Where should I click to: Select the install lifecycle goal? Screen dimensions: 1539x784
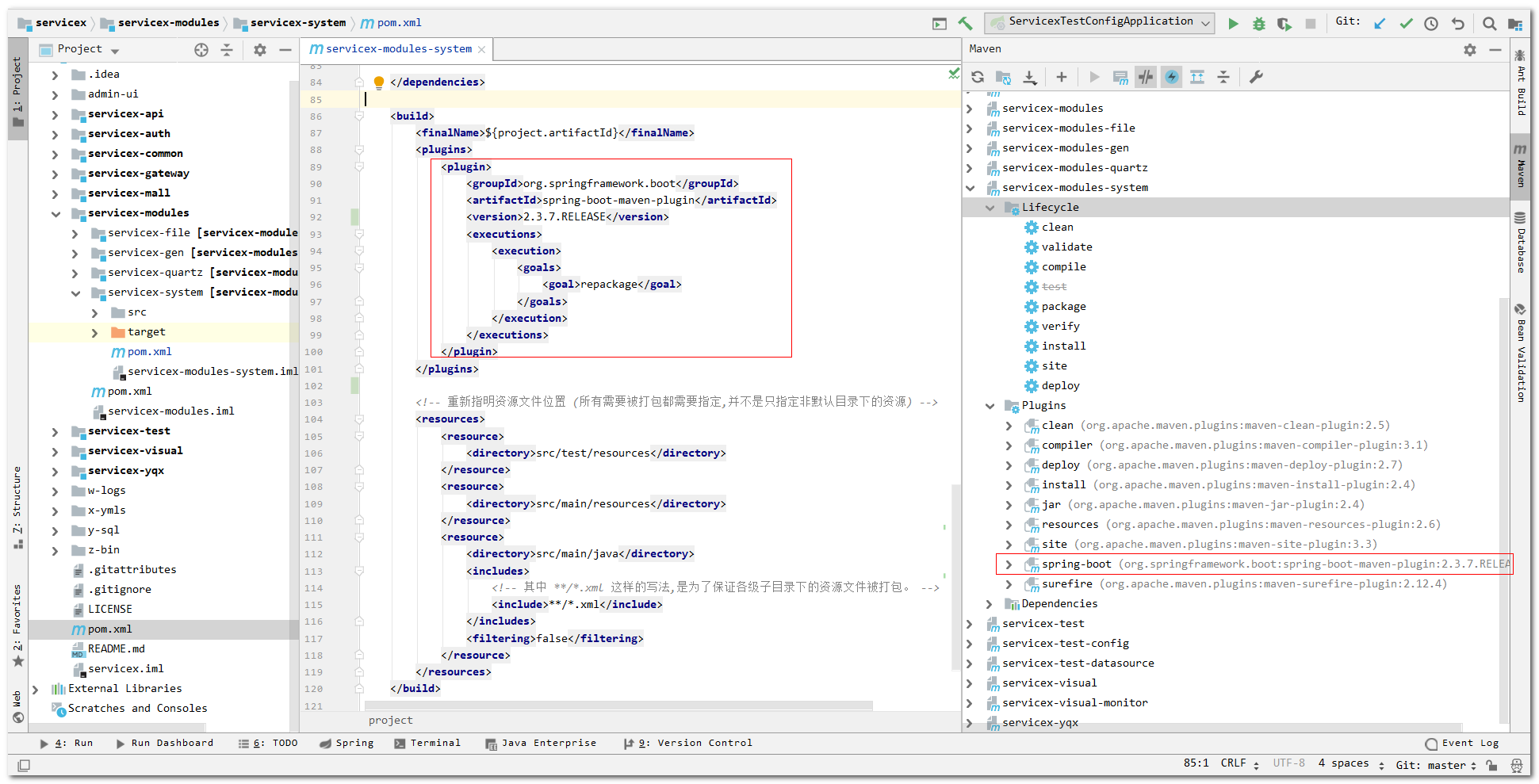[1063, 346]
